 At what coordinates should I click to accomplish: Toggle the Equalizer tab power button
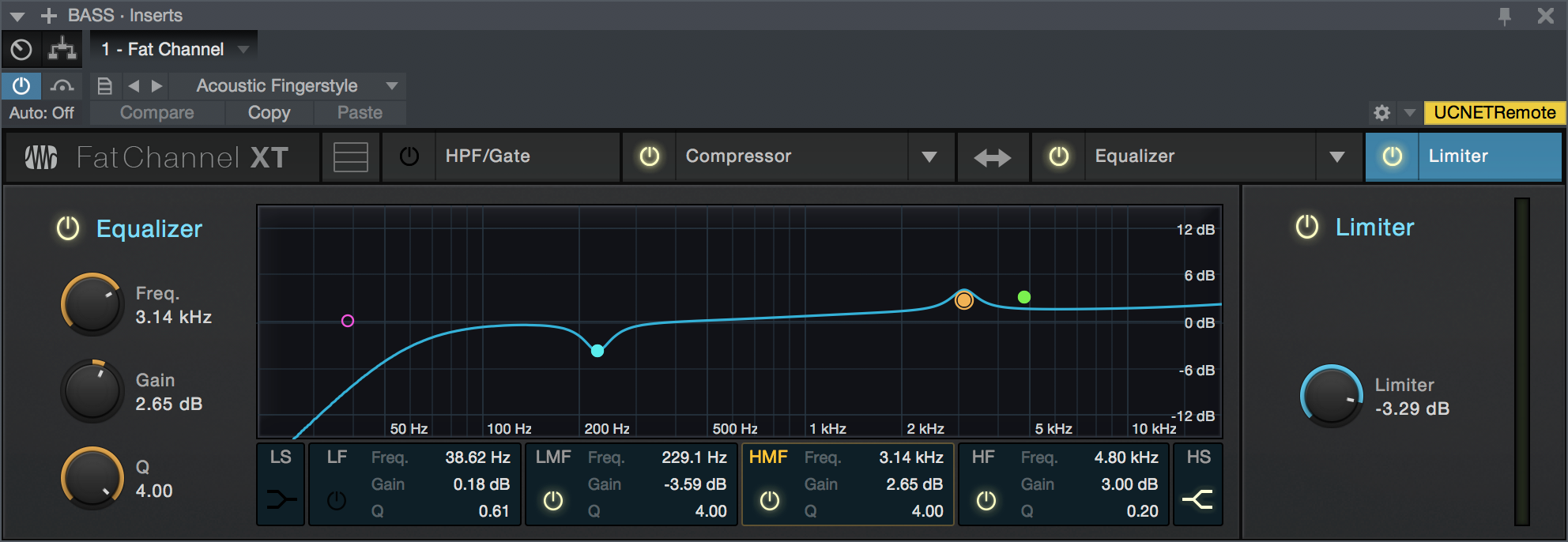point(1059,156)
